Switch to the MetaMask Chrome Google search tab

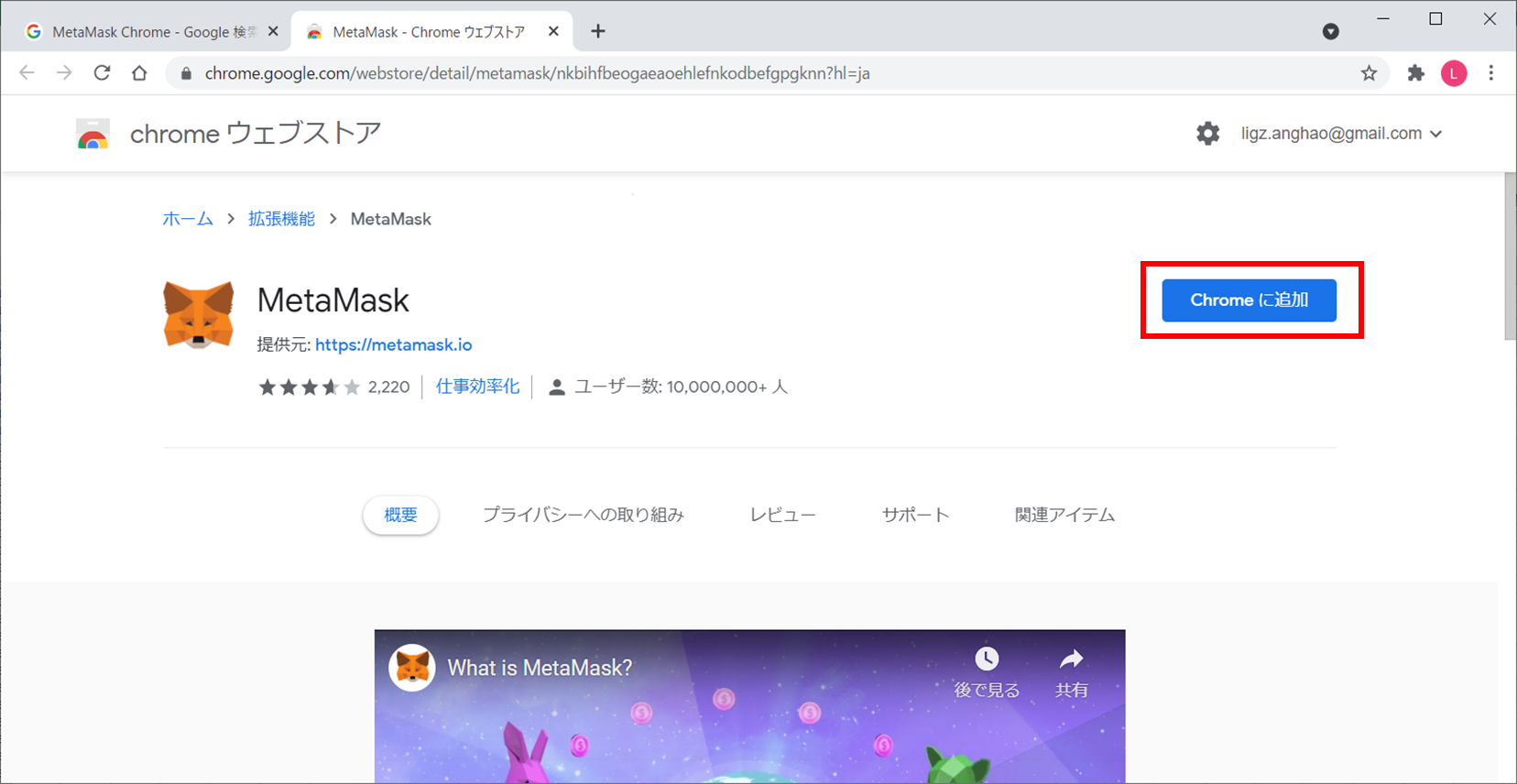(x=153, y=31)
